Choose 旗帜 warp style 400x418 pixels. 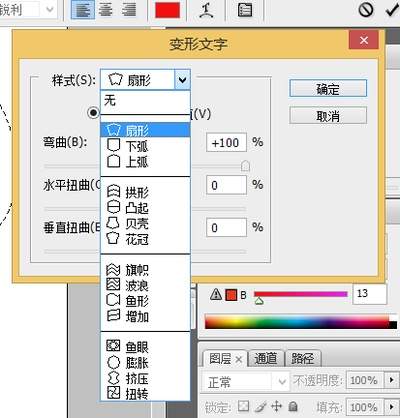[145, 270]
